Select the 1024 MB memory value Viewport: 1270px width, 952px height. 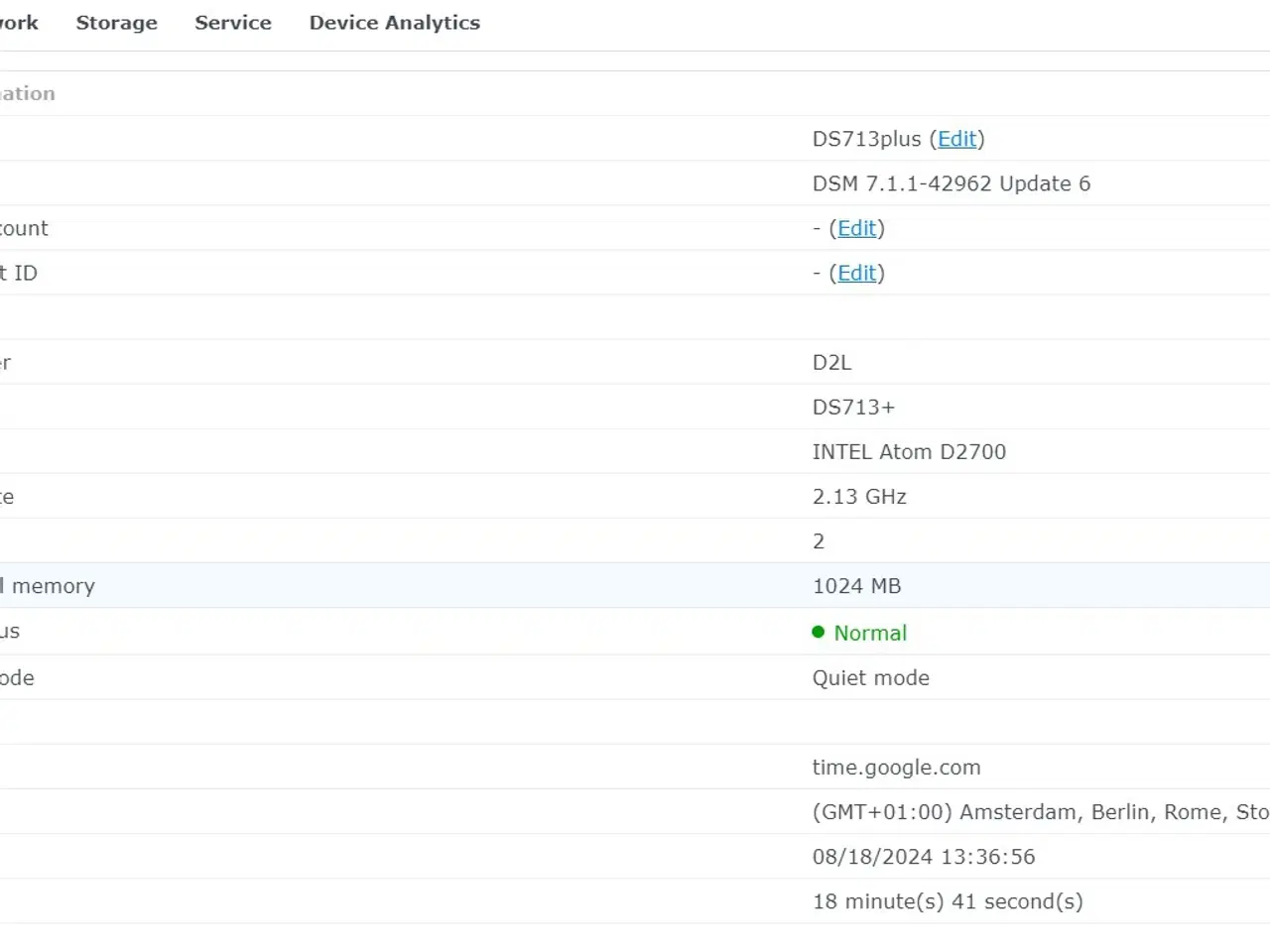[x=856, y=586]
